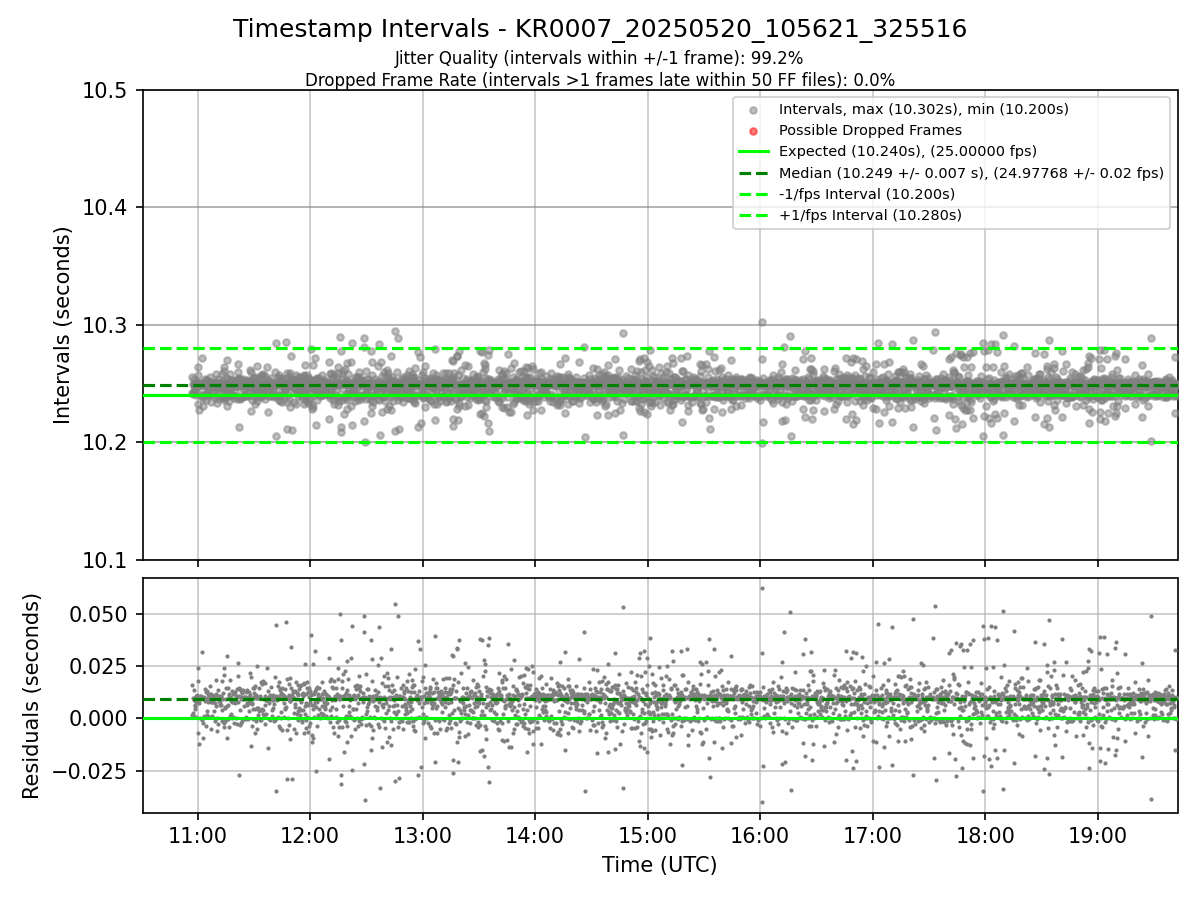Click the dark green dashed Median line sample in legend
1200x900 pixels.
click(754, 173)
